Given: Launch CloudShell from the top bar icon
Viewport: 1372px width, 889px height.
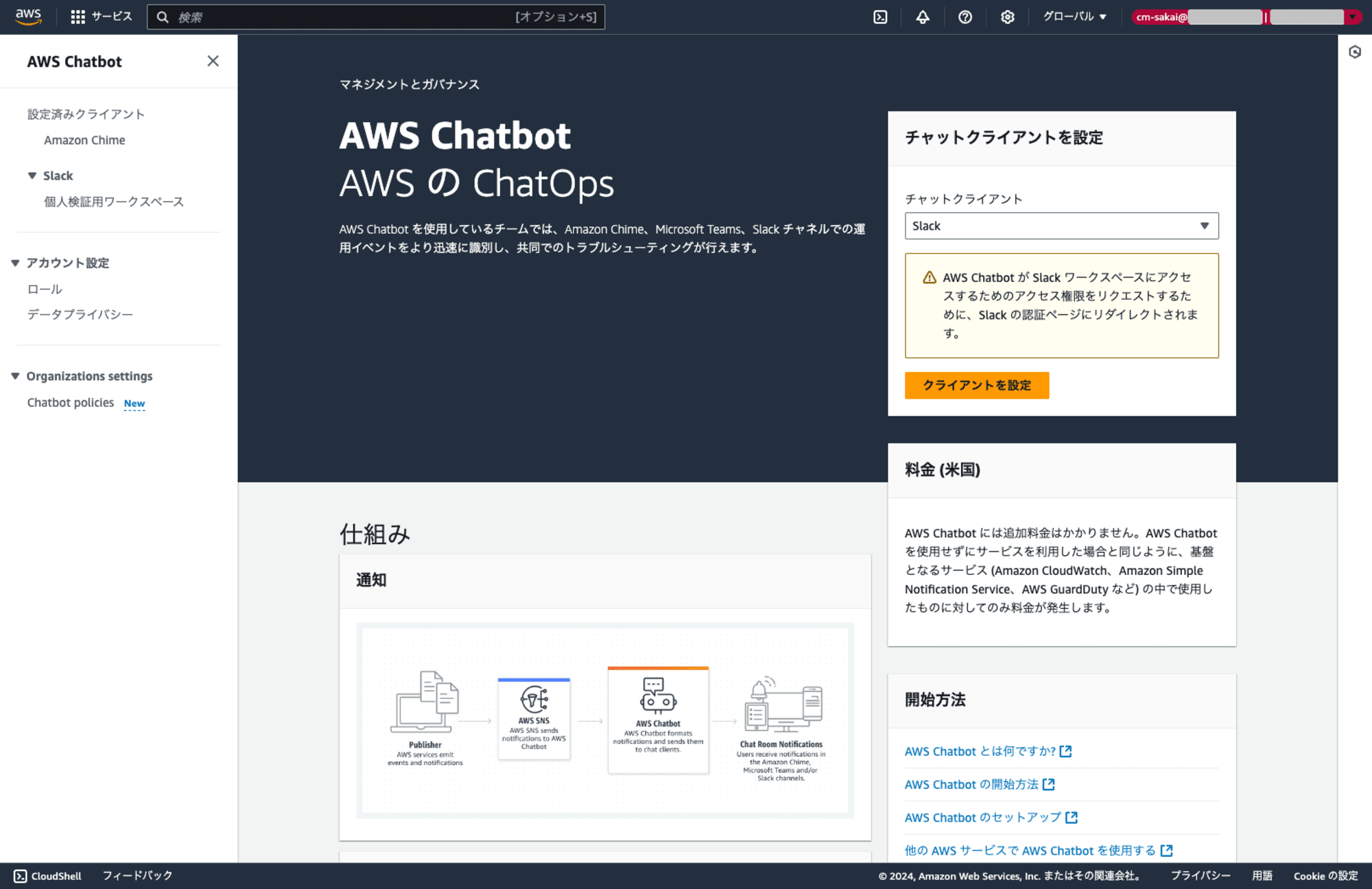Looking at the screenshot, I should click(x=880, y=17).
